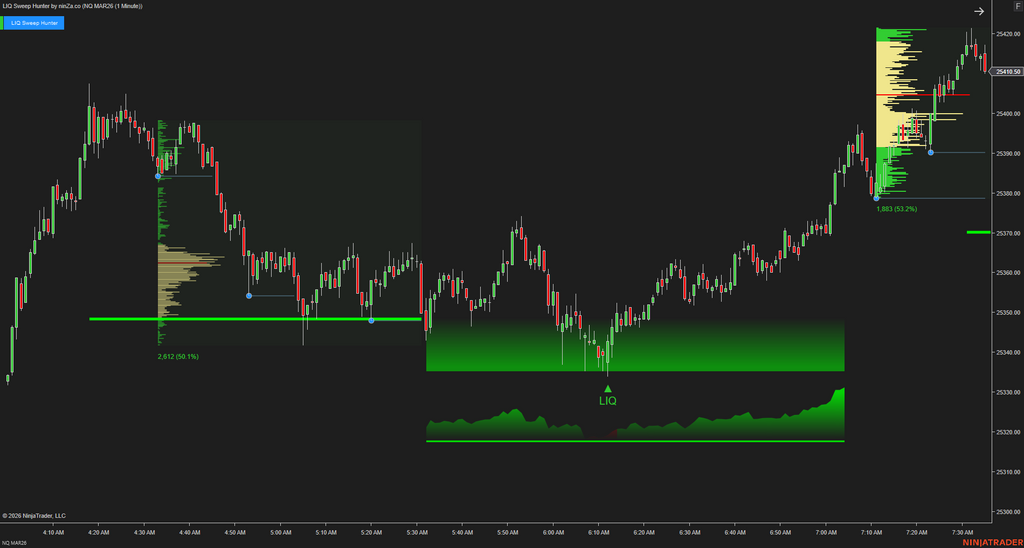The image size is (1024, 548).
Task: Click the 25340.00 price axis label
Action: (1006, 353)
